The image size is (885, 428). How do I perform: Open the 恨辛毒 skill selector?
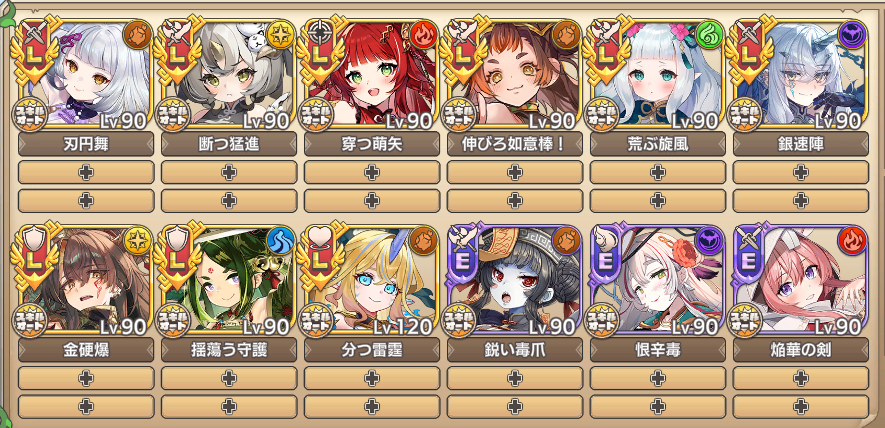pyautogui.click(x=658, y=350)
